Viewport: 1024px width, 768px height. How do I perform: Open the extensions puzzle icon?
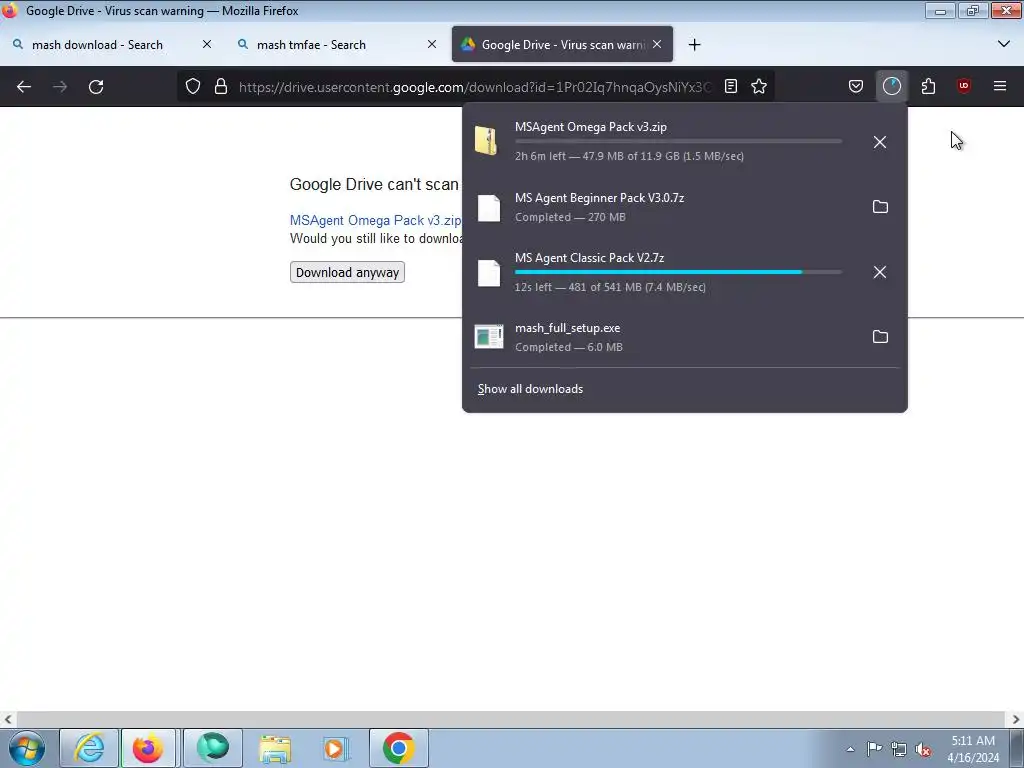click(928, 86)
